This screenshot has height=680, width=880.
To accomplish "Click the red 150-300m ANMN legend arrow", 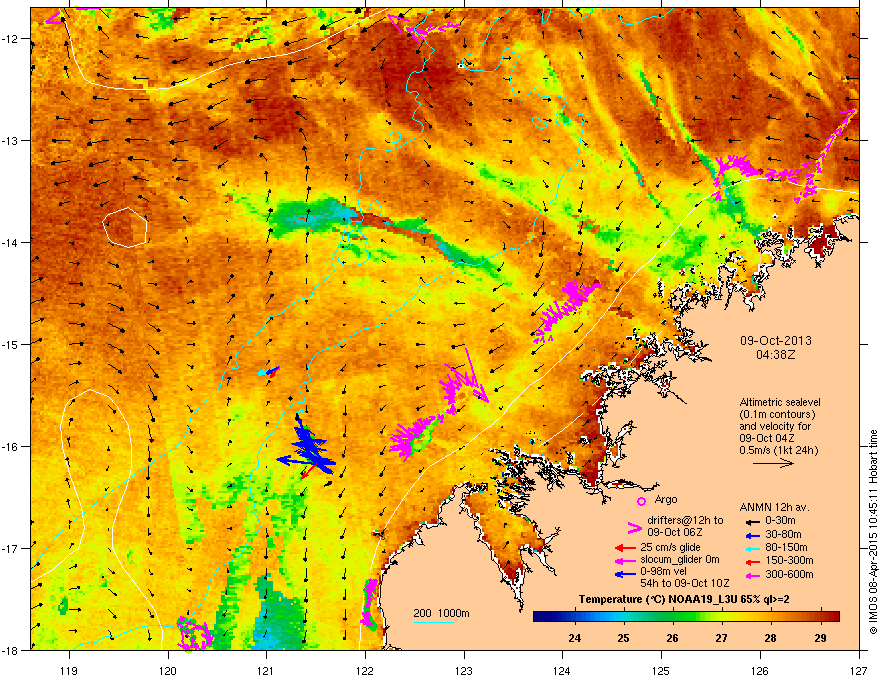I will pyautogui.click(x=753, y=560).
